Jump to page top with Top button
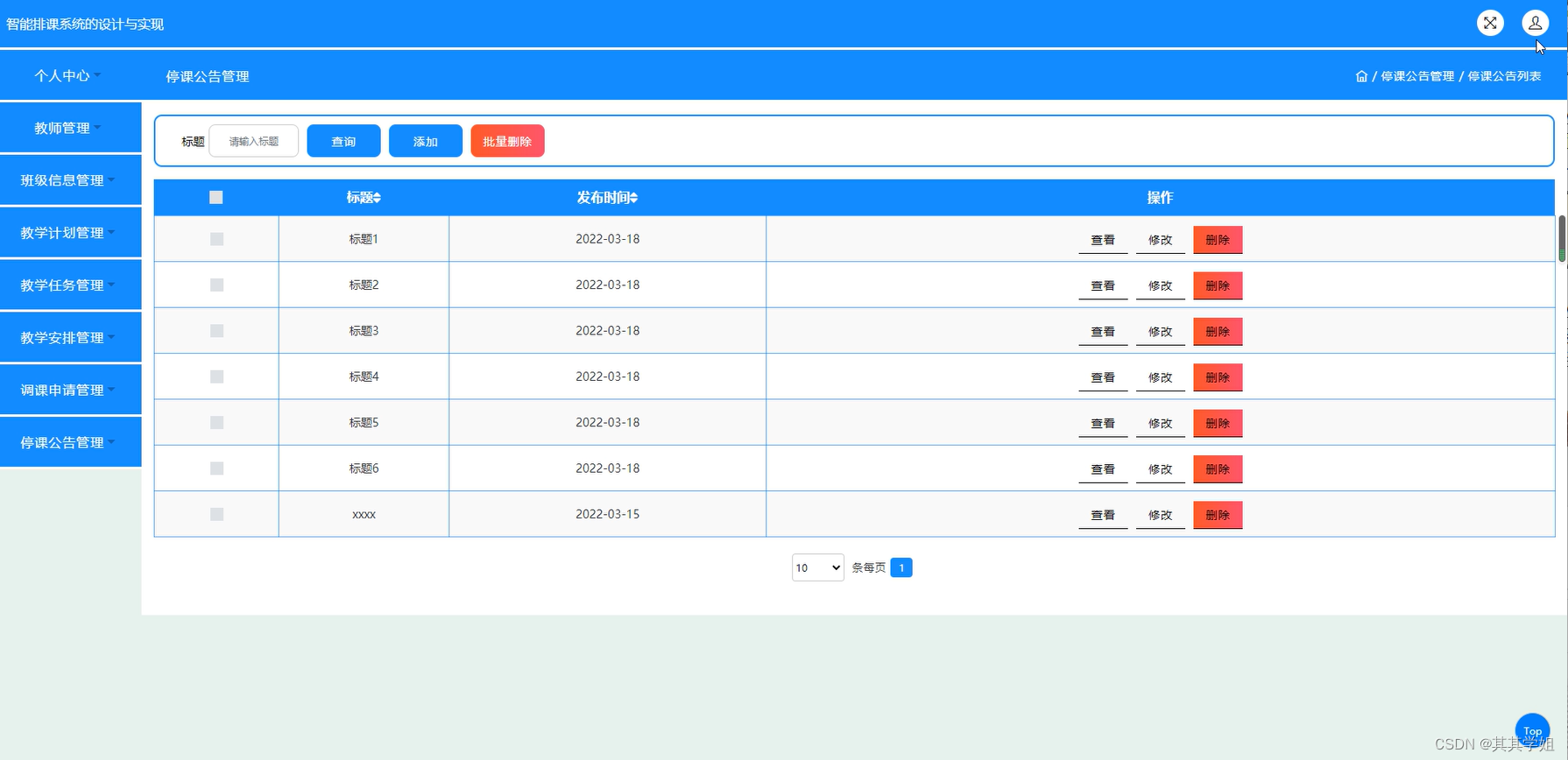Screen dimensions: 1568x760 1533,731
